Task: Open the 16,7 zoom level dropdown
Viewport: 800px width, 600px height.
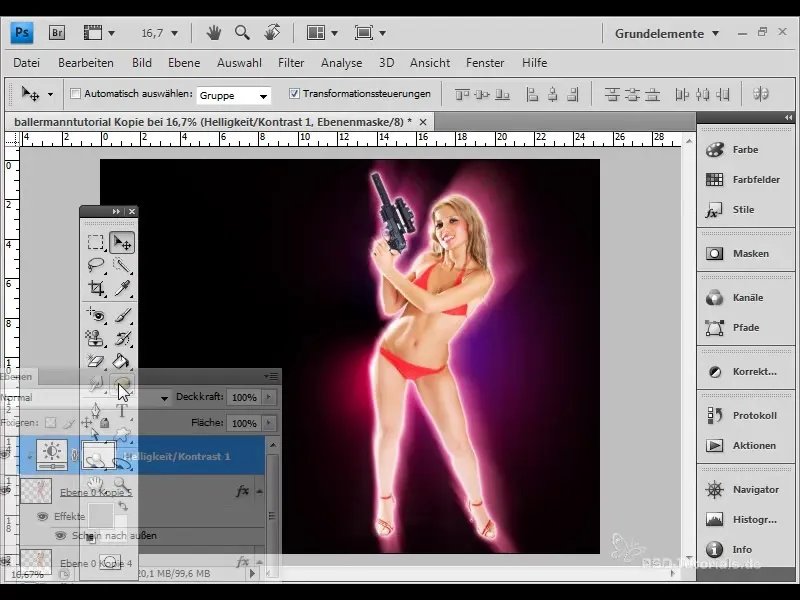Action: click(174, 34)
